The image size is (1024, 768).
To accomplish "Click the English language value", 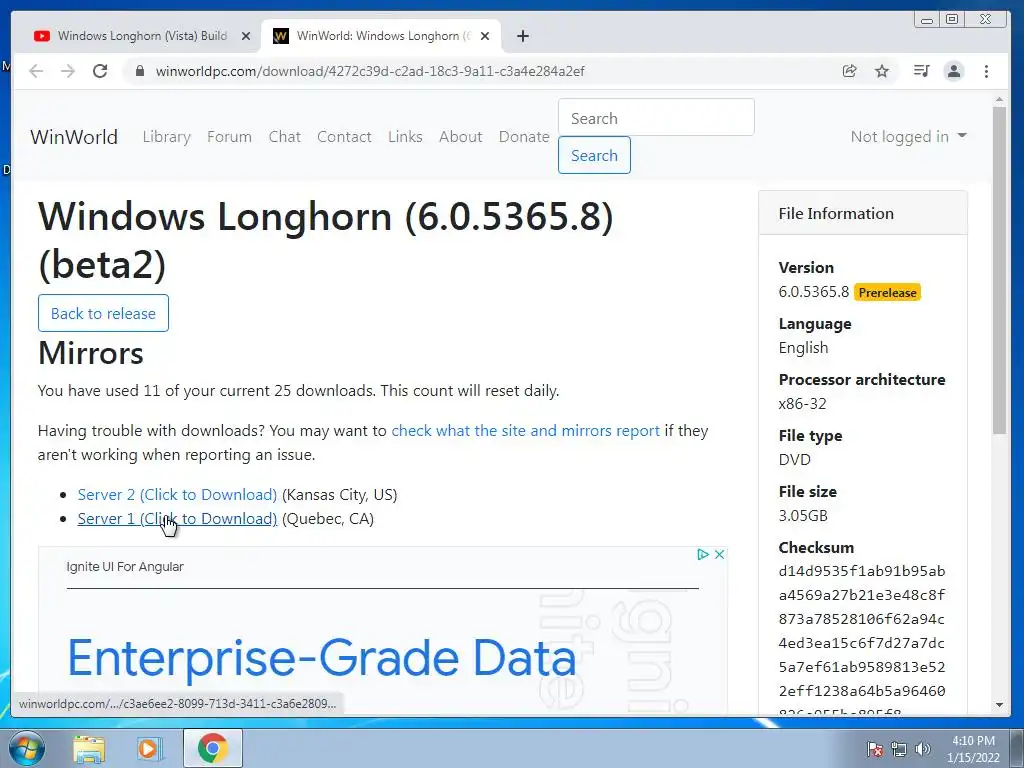I will tap(803, 348).
